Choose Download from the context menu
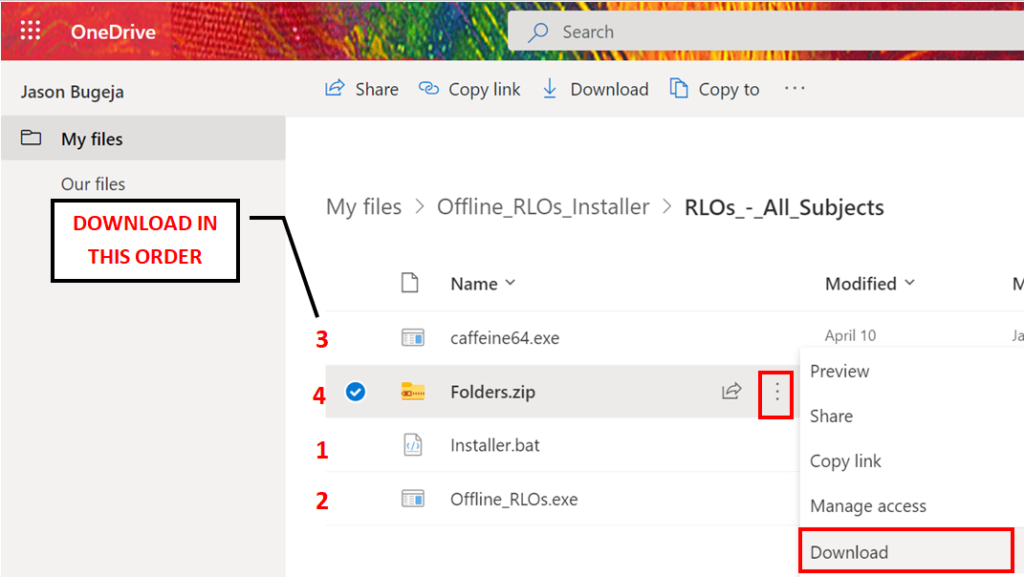This screenshot has height=577, width=1024. tap(849, 552)
